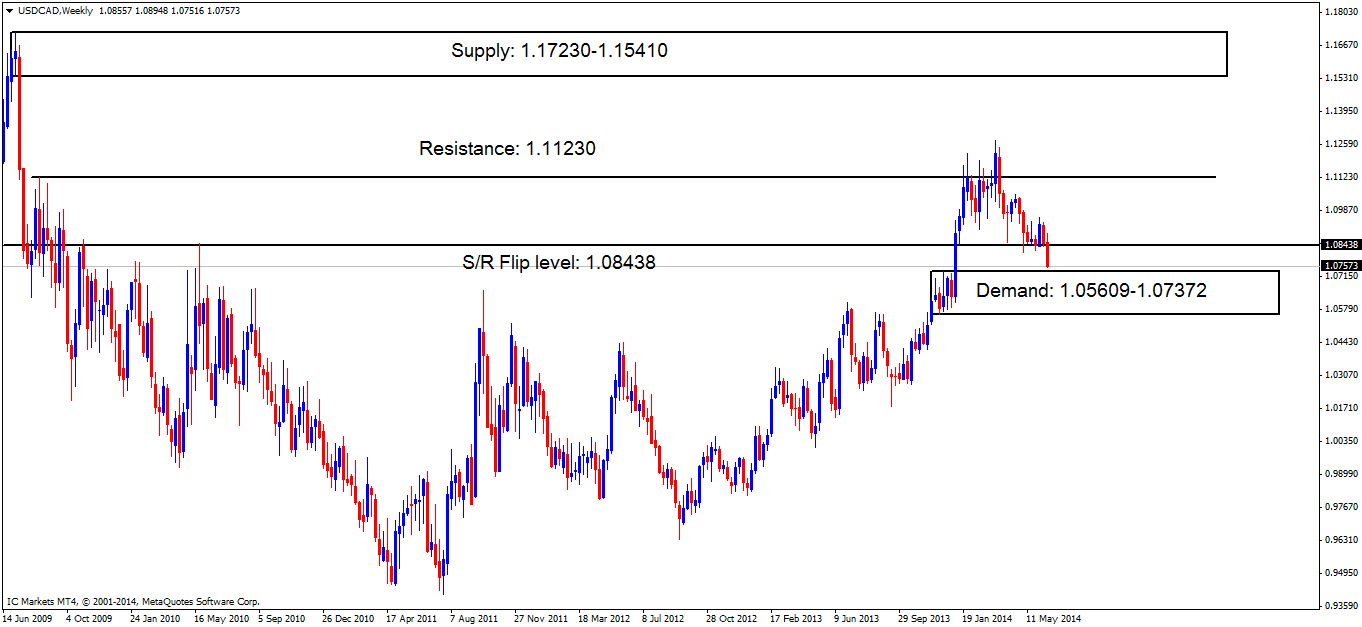Click the 1.12590 price on the scale

(1339, 144)
